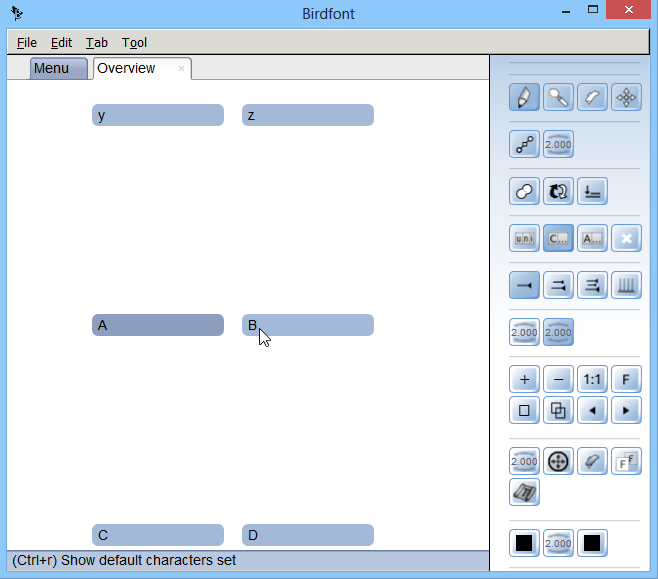Open the Tool menu
Screen dimensions: 658x579
tap(134, 42)
